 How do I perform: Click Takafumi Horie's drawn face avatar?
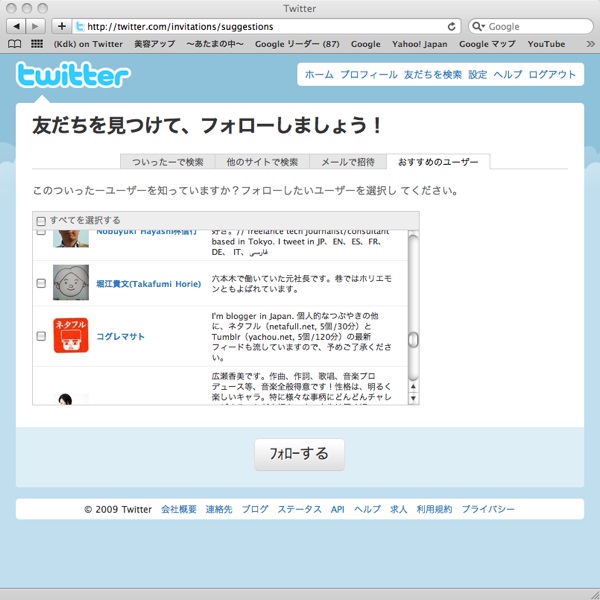coord(71,282)
